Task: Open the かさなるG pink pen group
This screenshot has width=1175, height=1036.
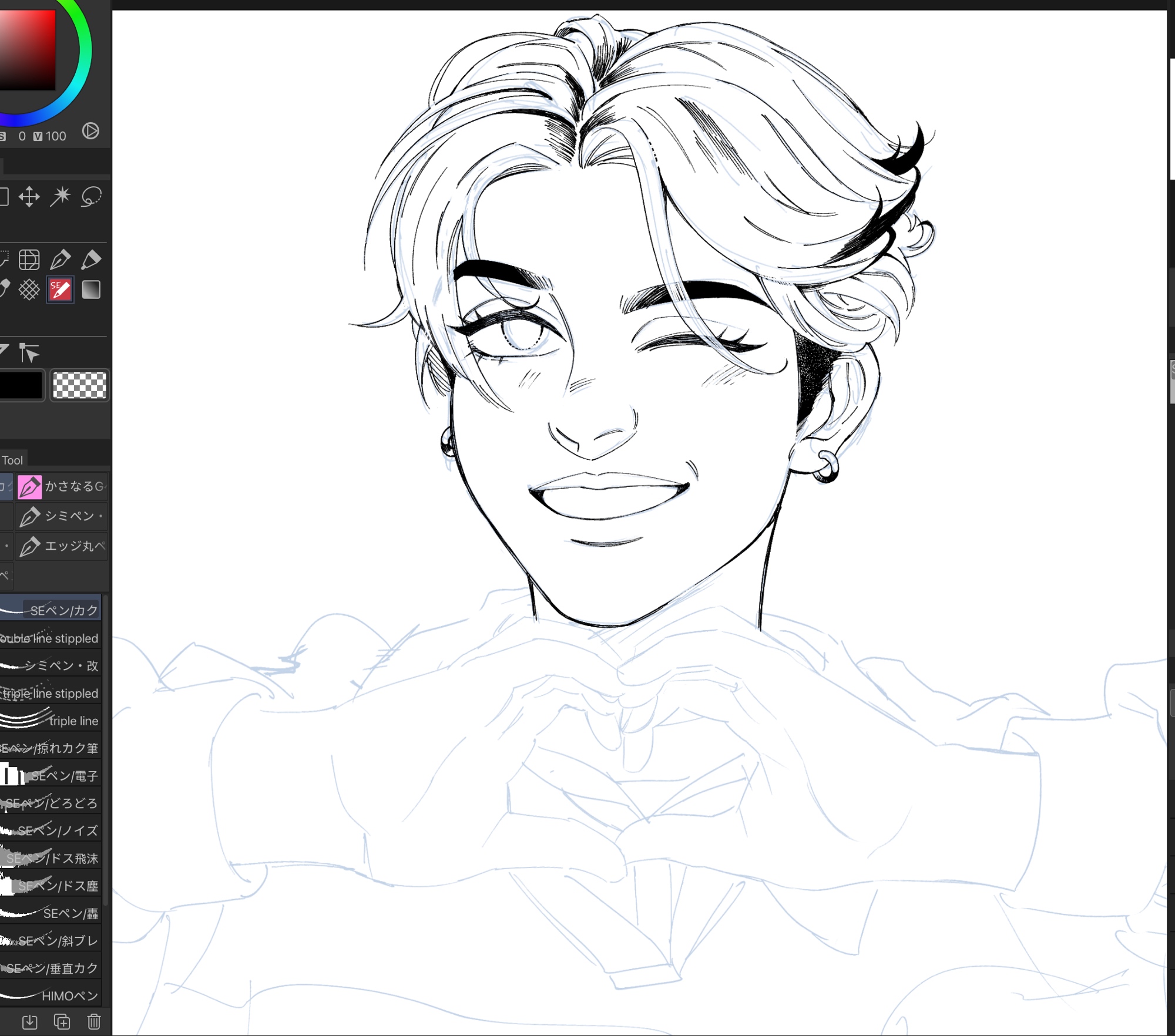Action: point(62,486)
